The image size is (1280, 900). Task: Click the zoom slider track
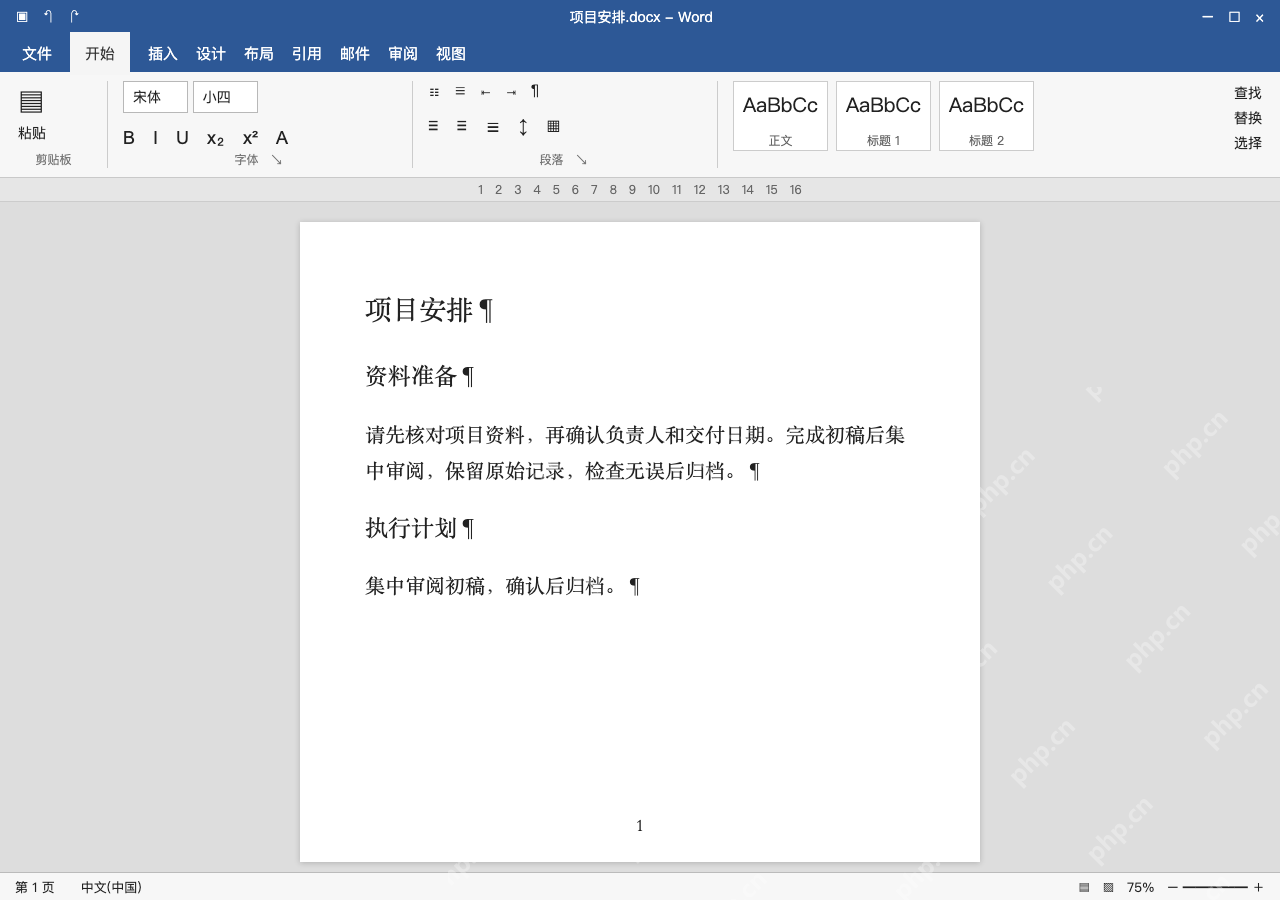[x=1215, y=887]
